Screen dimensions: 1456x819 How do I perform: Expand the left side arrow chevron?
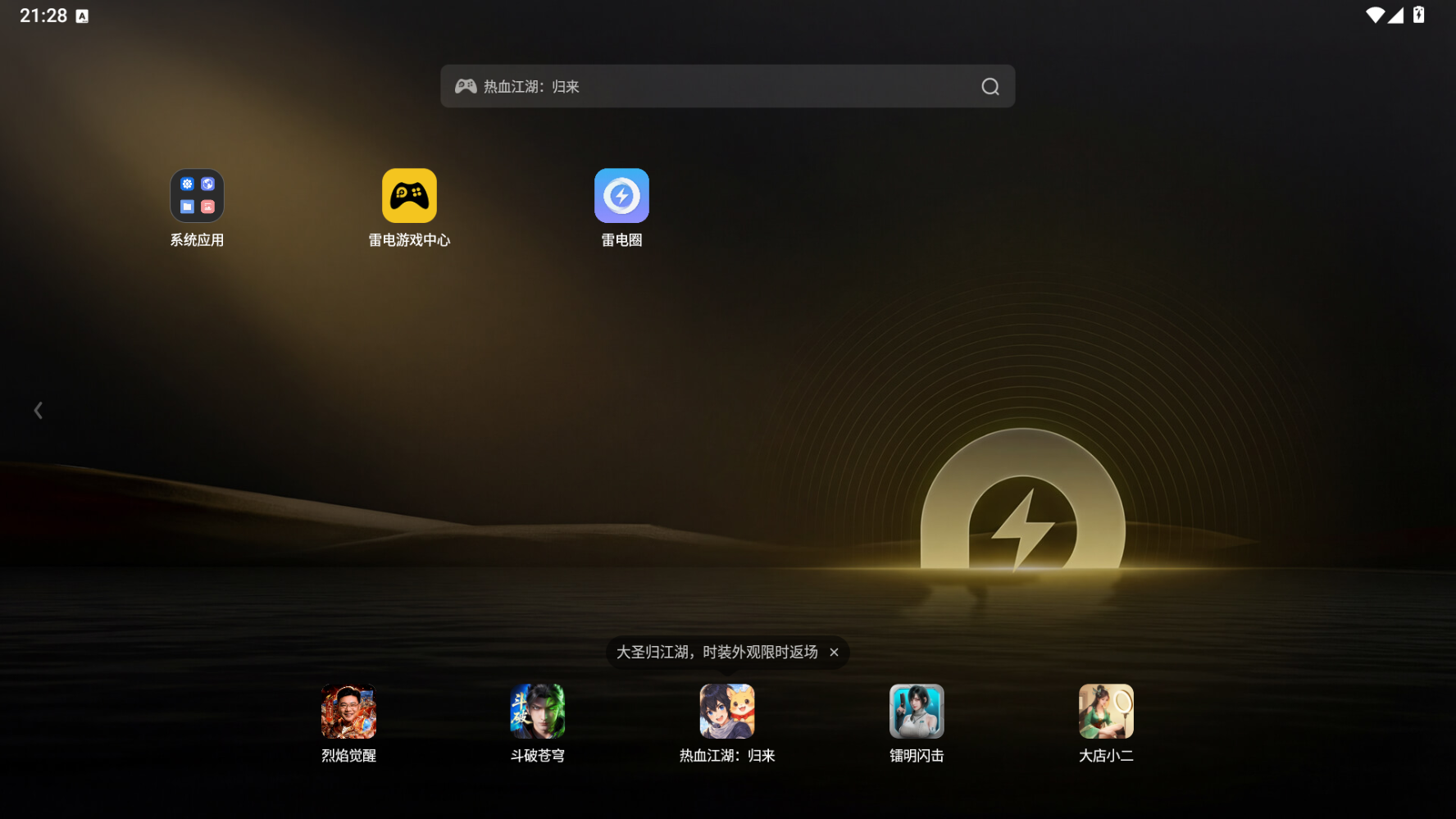point(38,410)
